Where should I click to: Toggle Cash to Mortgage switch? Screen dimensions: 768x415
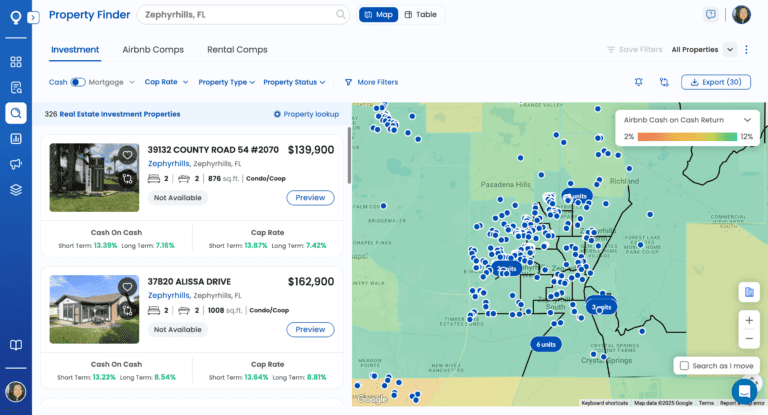point(78,82)
